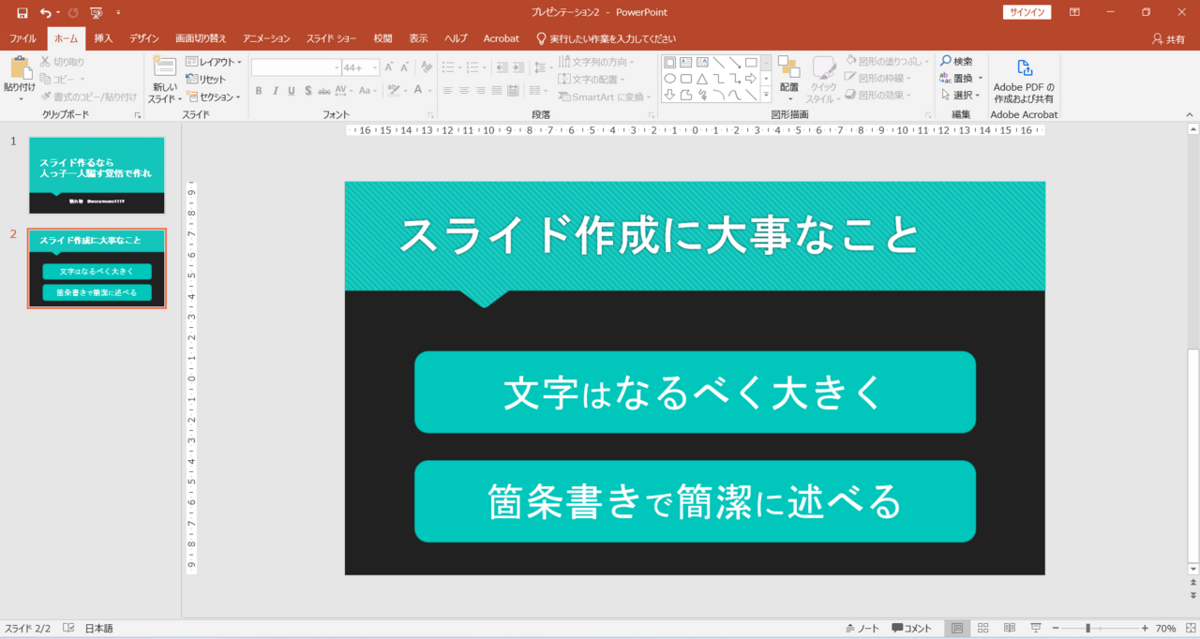Open the Insert (挿入) ribbon tab
This screenshot has width=1200, height=639.
tap(103, 38)
